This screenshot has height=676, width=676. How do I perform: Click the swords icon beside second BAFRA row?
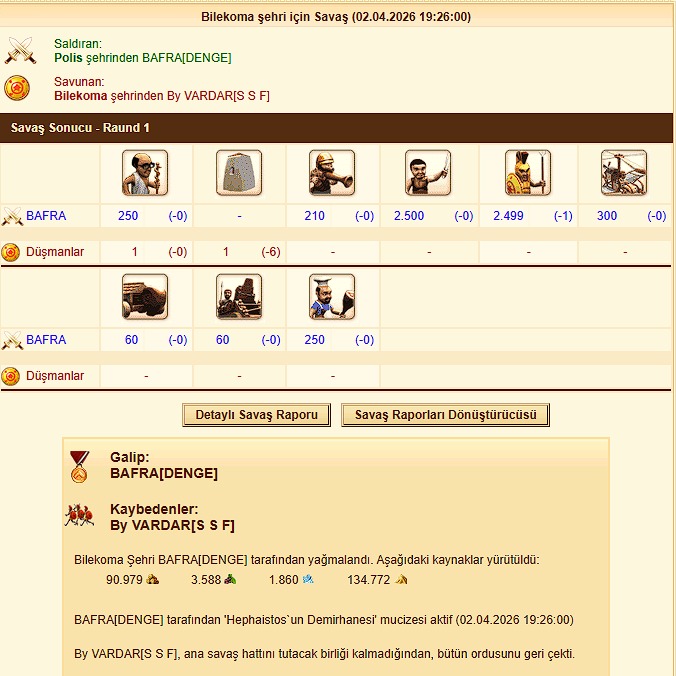(12, 340)
